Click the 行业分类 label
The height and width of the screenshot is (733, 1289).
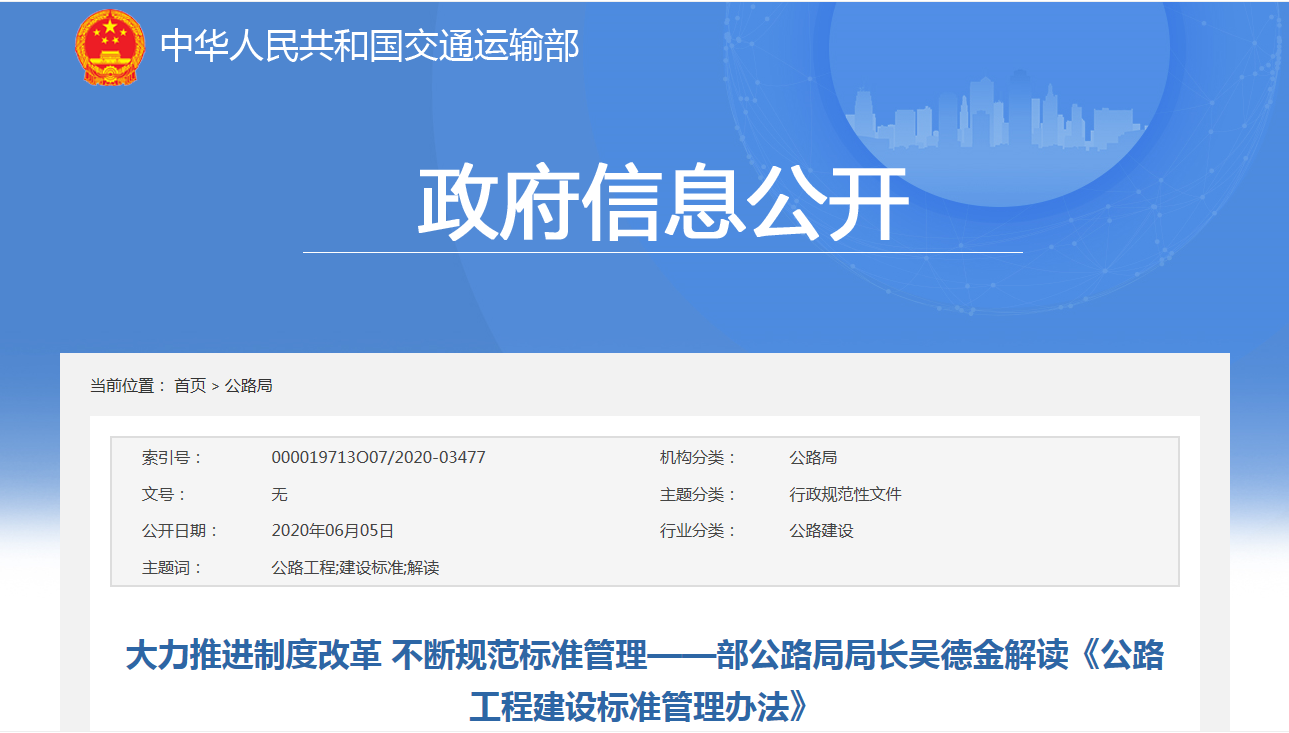pyautogui.click(x=697, y=531)
